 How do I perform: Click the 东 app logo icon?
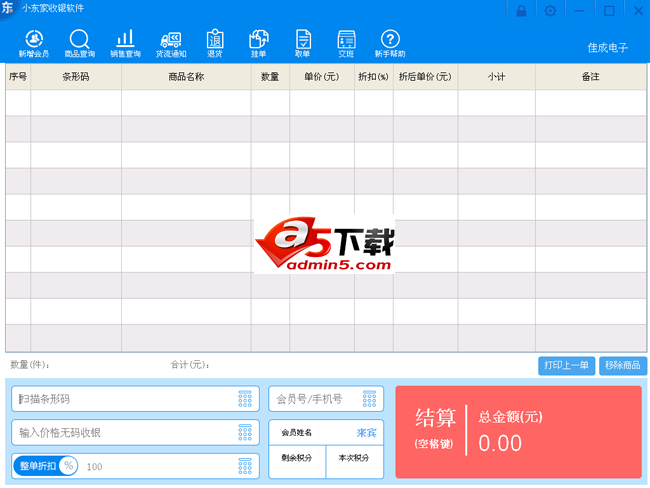8,8
